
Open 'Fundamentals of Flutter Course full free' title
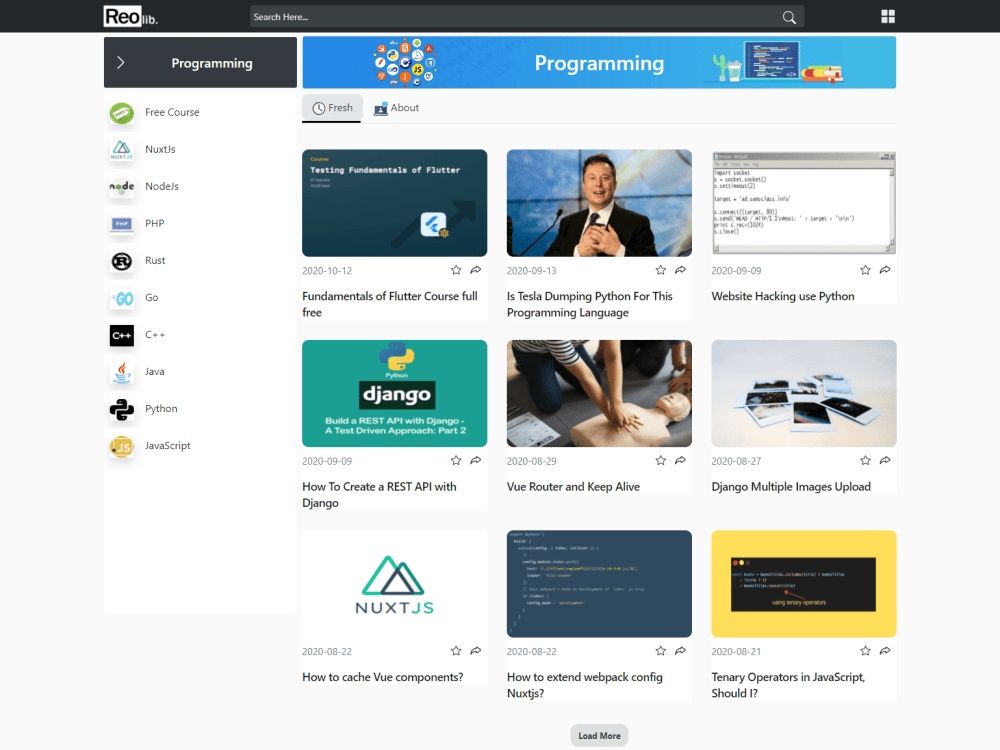click(x=390, y=304)
